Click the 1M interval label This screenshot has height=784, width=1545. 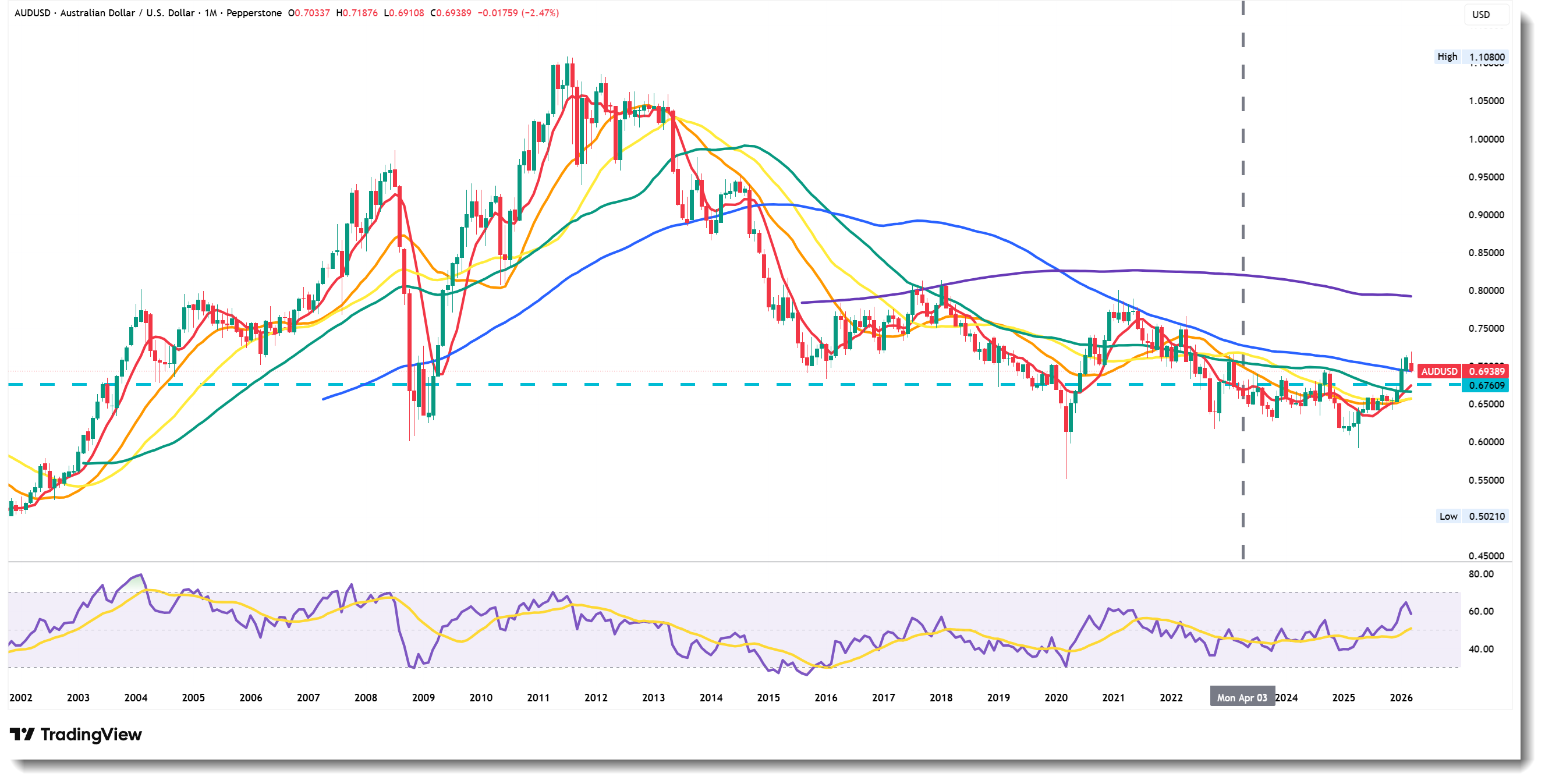tap(211, 13)
